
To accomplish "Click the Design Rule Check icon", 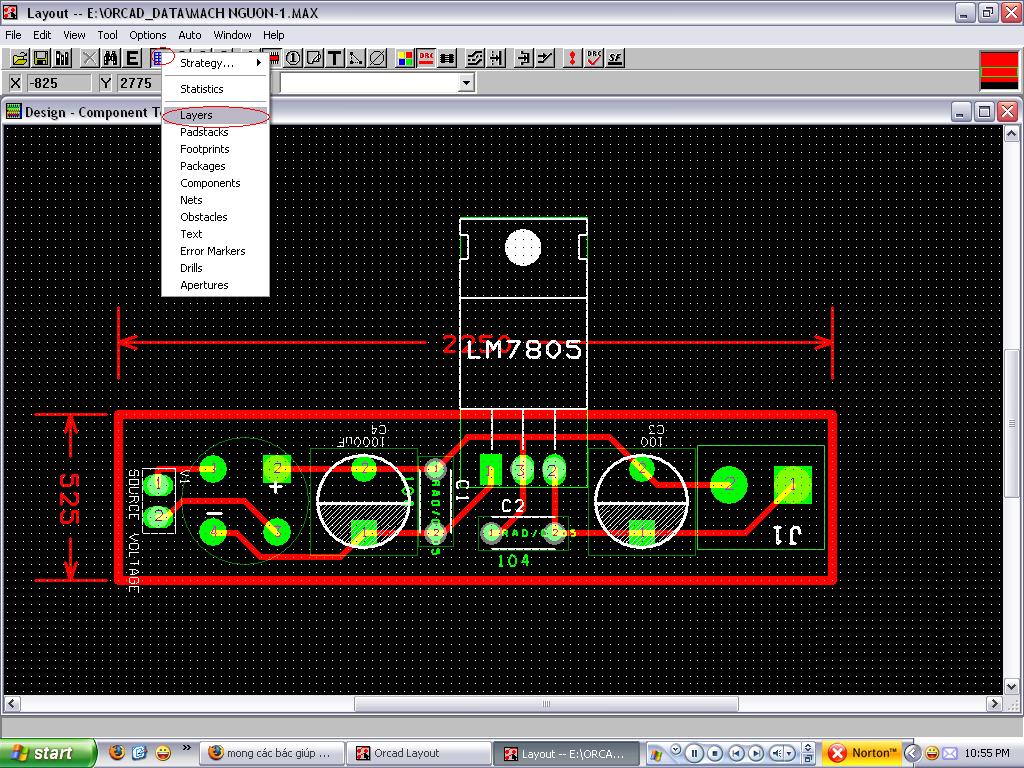I will coord(594,59).
